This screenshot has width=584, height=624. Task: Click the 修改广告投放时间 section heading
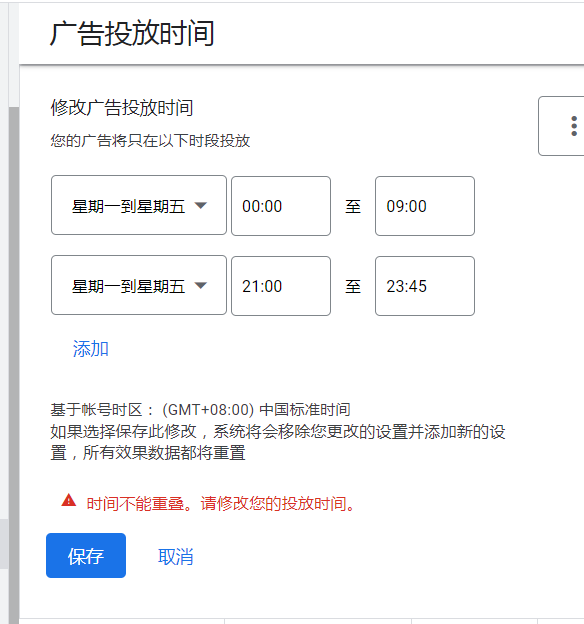tap(122, 108)
